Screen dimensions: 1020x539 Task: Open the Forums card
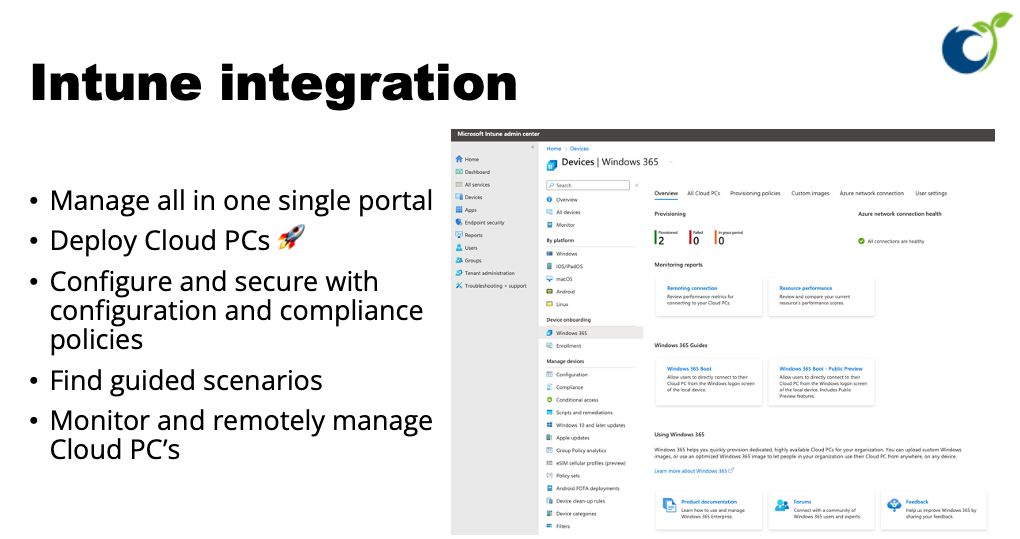[x=821, y=510]
